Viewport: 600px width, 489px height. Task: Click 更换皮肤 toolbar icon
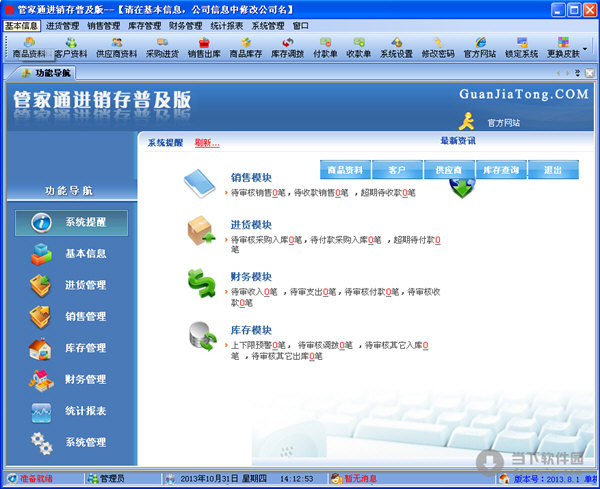563,48
